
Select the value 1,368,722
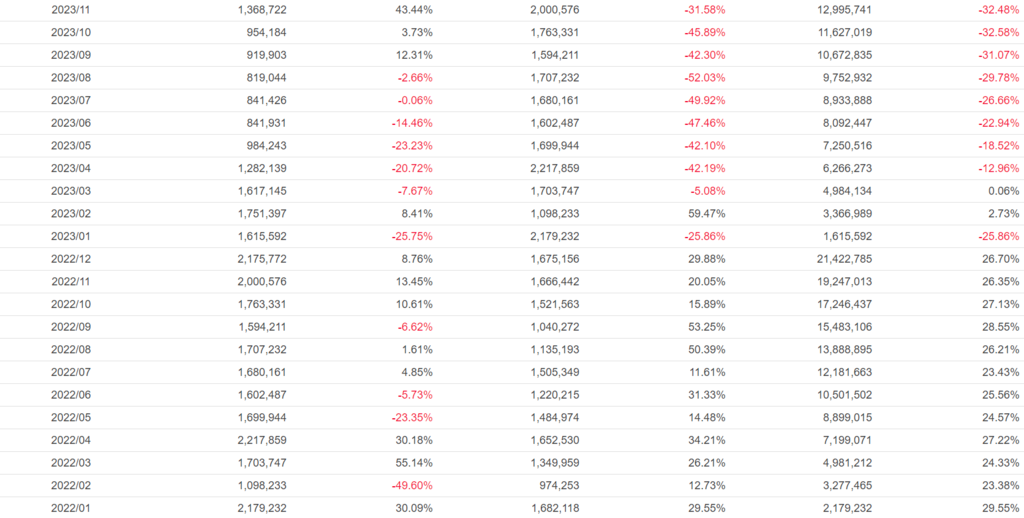(x=262, y=9)
